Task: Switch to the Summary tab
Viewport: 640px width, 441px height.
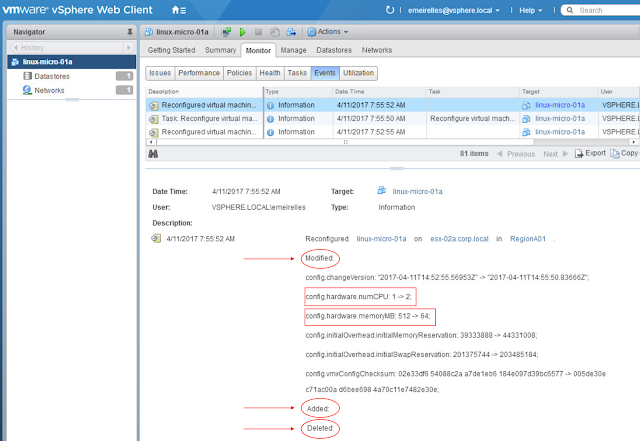Action: pos(220,50)
